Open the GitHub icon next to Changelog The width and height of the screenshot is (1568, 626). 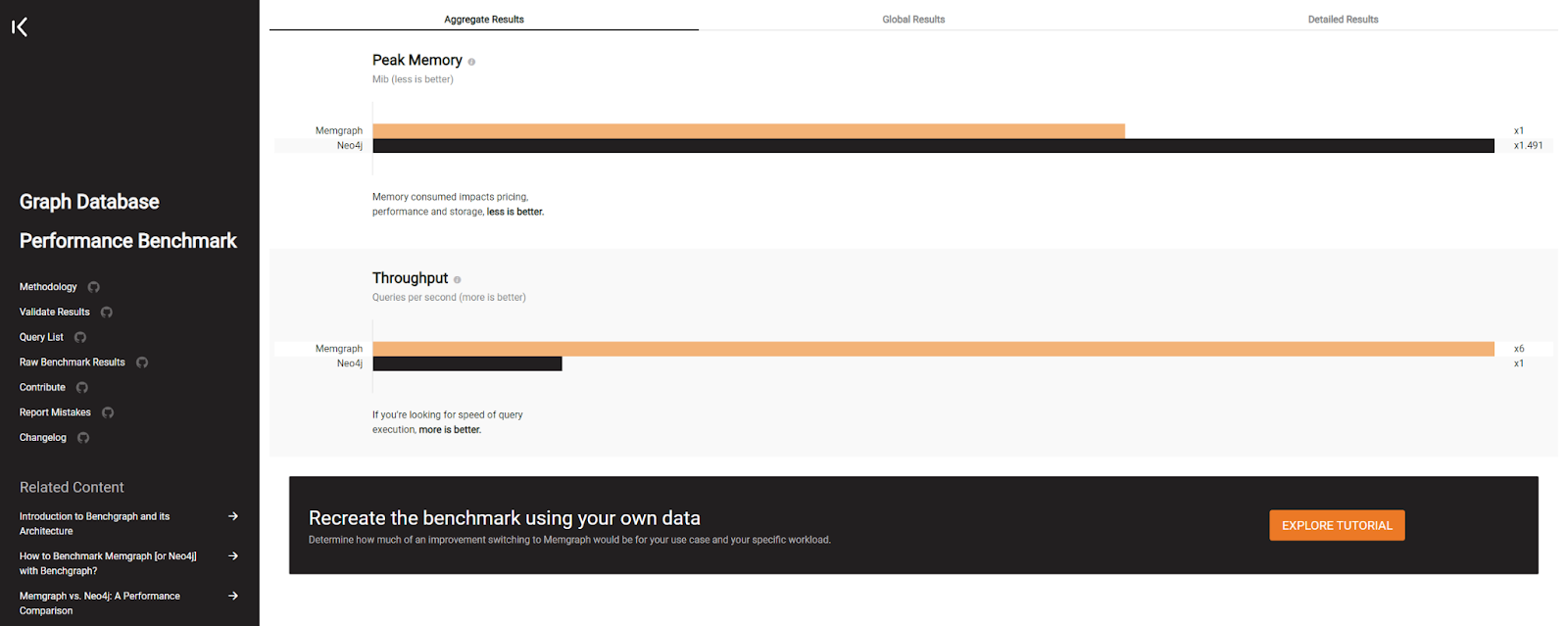pos(83,438)
